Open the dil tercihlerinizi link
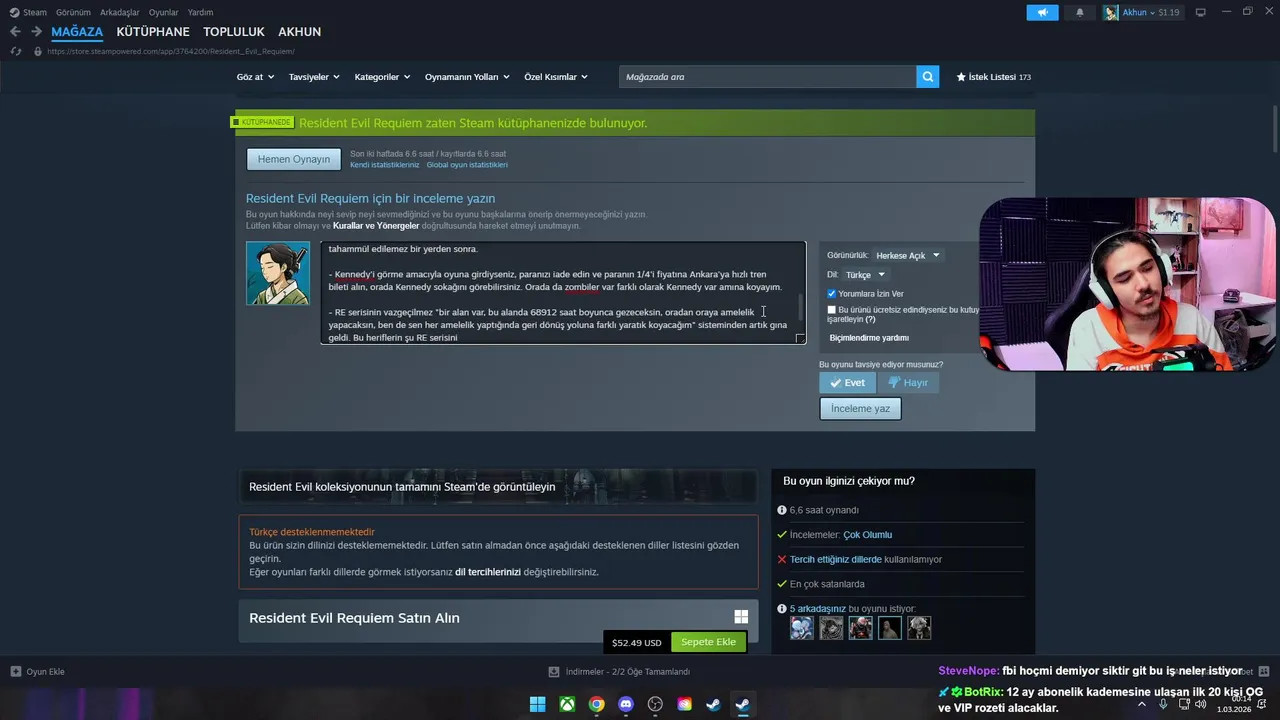 (x=488, y=572)
